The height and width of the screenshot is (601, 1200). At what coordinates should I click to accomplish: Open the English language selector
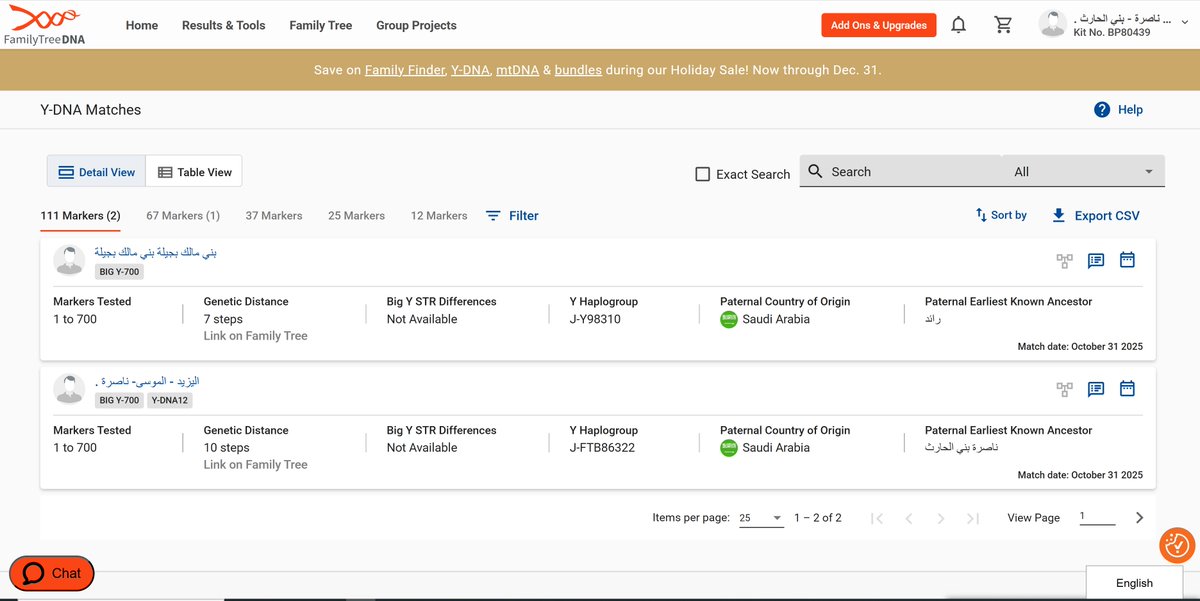(1134, 583)
